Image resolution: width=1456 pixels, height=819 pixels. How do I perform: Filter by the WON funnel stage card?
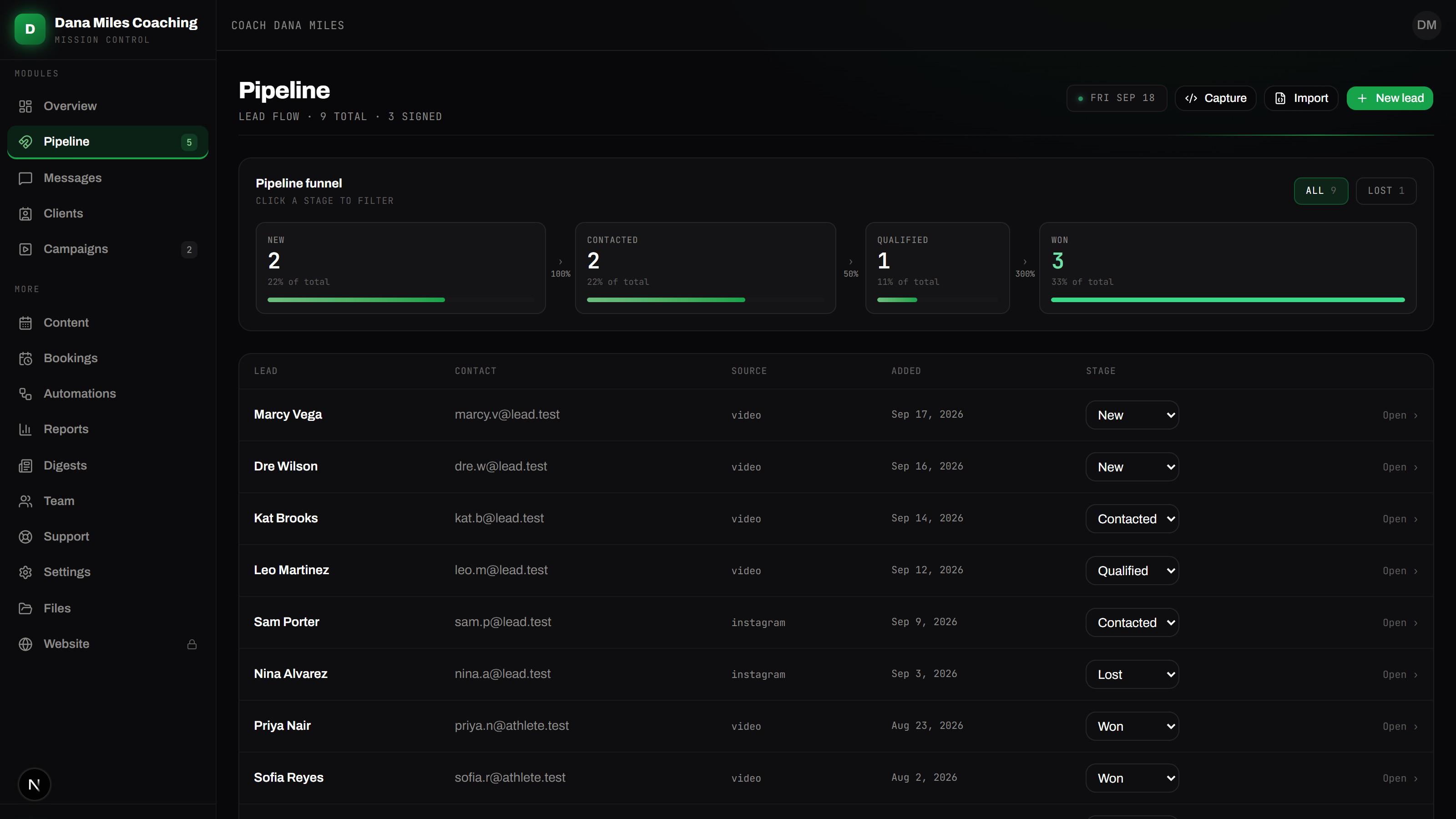(1228, 268)
